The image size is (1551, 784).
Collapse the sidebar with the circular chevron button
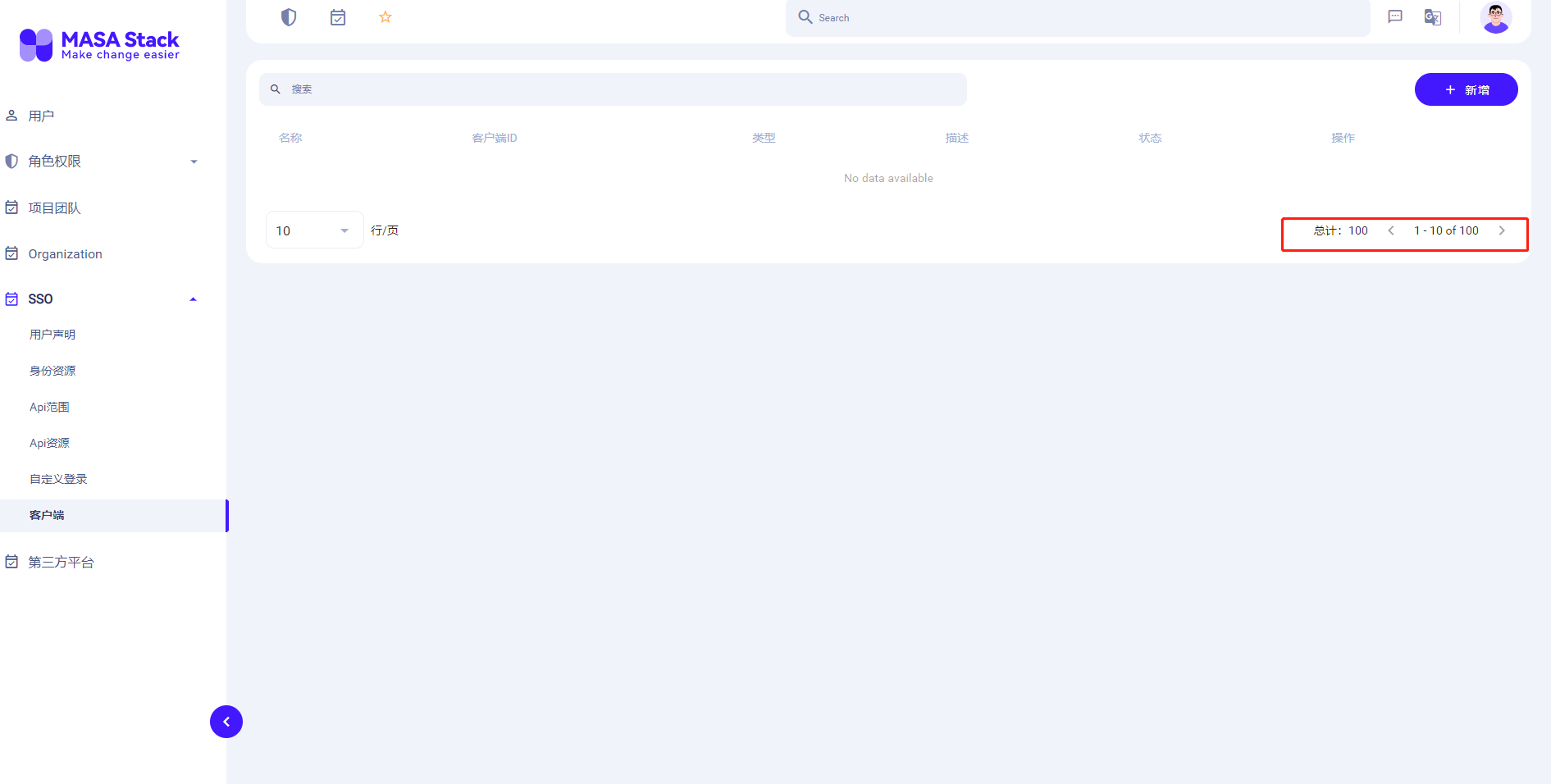(x=226, y=722)
